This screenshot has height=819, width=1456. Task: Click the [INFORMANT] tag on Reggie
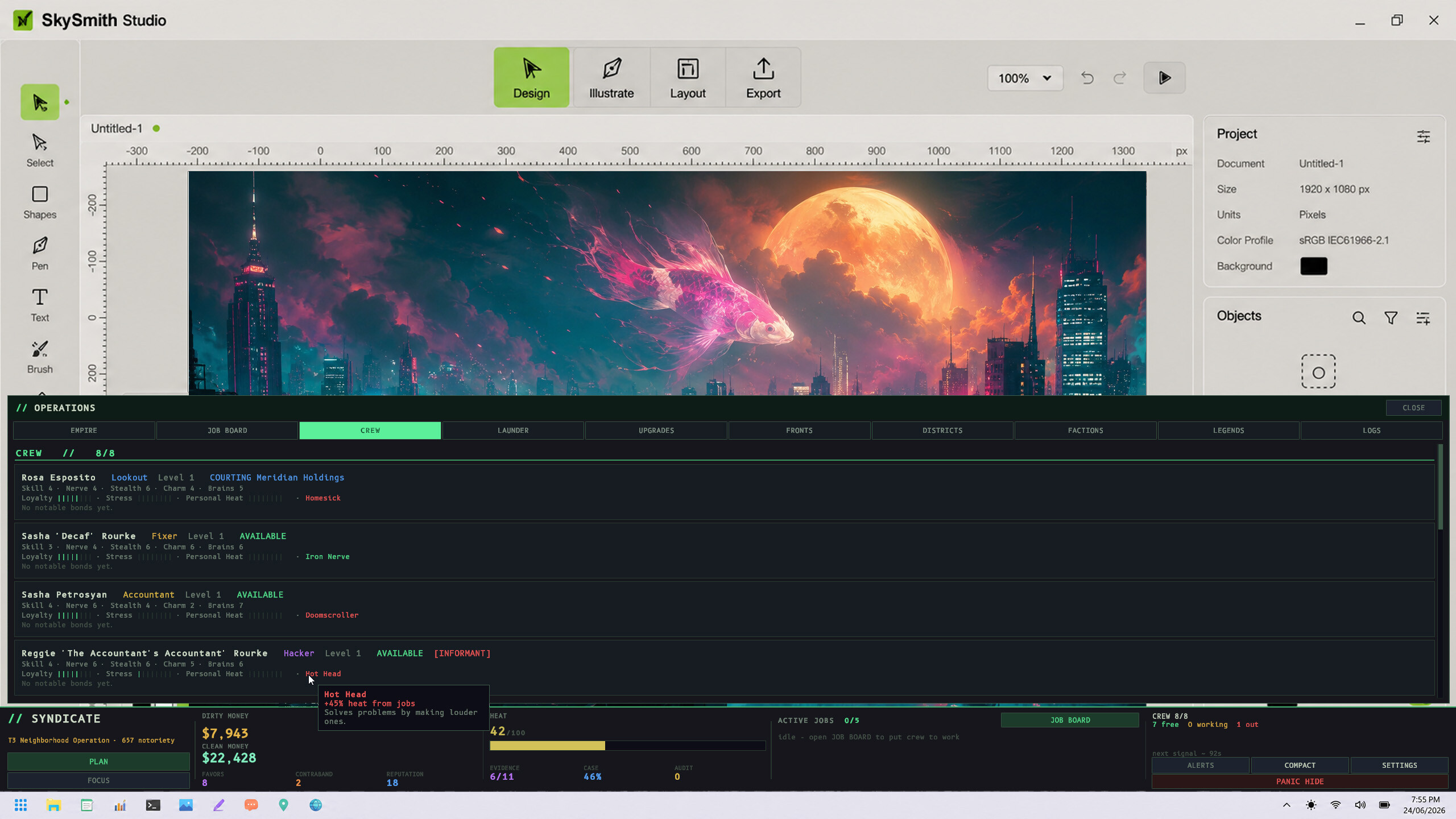coord(462,653)
